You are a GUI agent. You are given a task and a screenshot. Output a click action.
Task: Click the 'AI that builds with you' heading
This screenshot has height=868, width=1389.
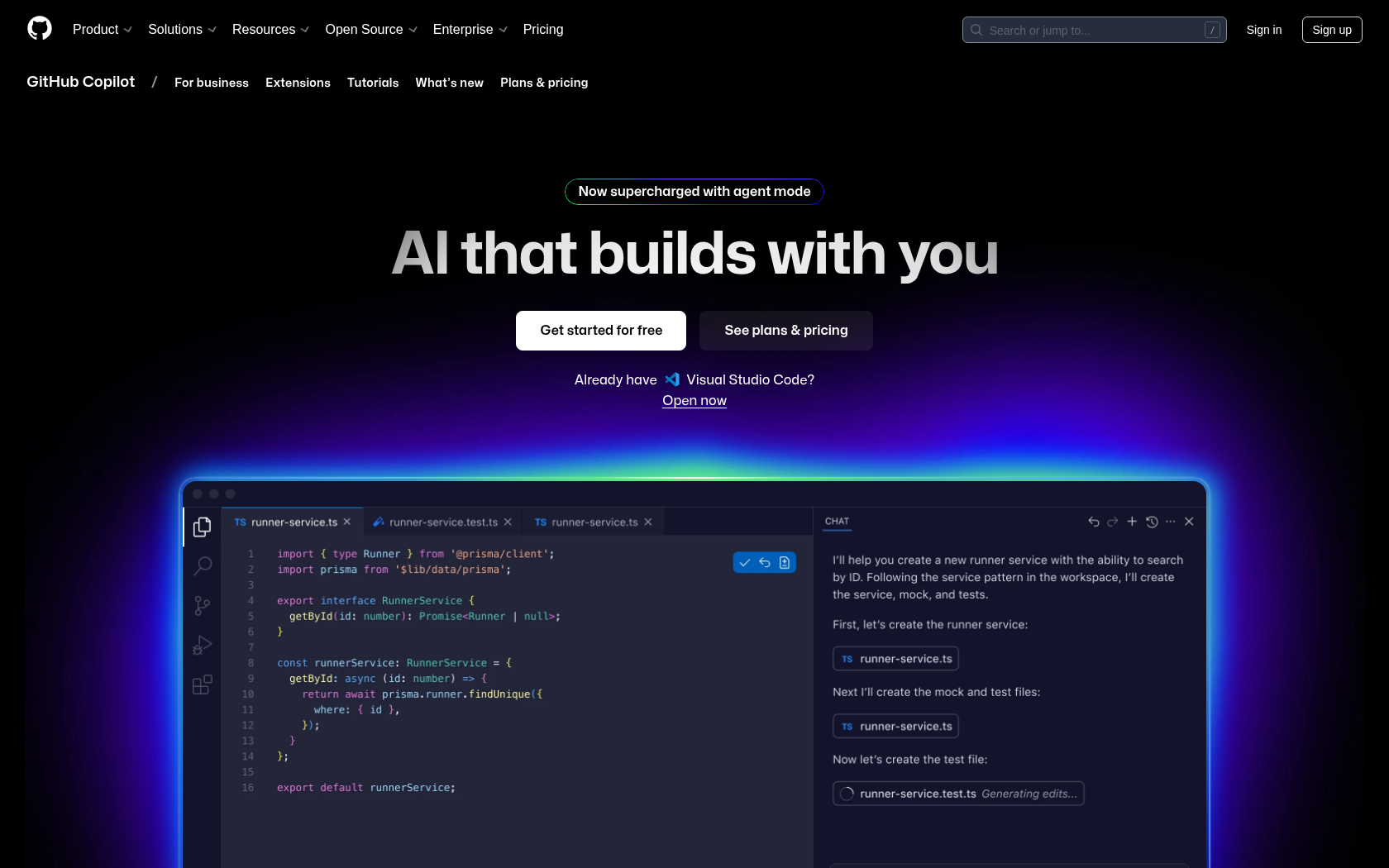point(694,253)
